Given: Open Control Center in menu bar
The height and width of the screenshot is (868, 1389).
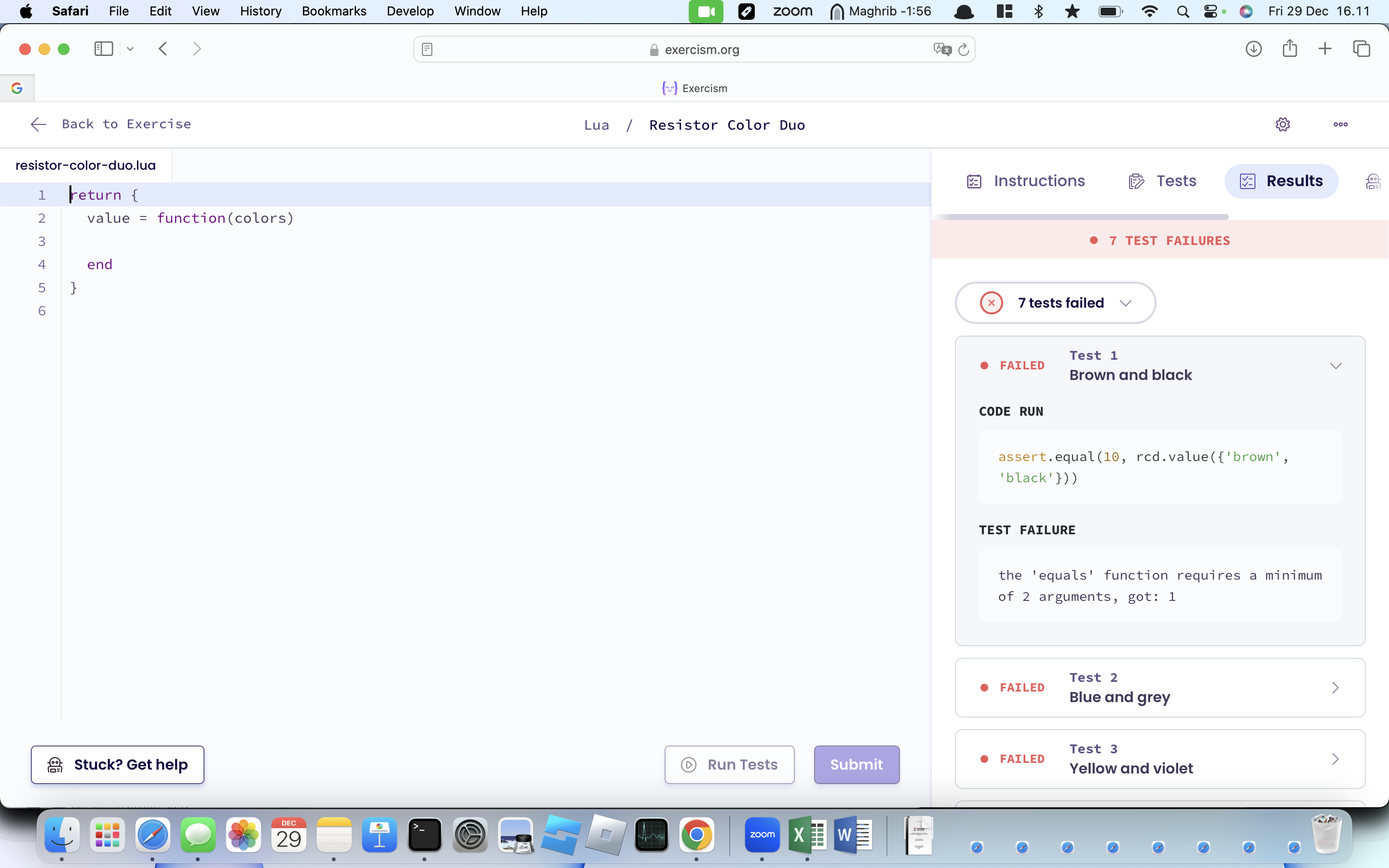Looking at the screenshot, I should pos(1211,12).
